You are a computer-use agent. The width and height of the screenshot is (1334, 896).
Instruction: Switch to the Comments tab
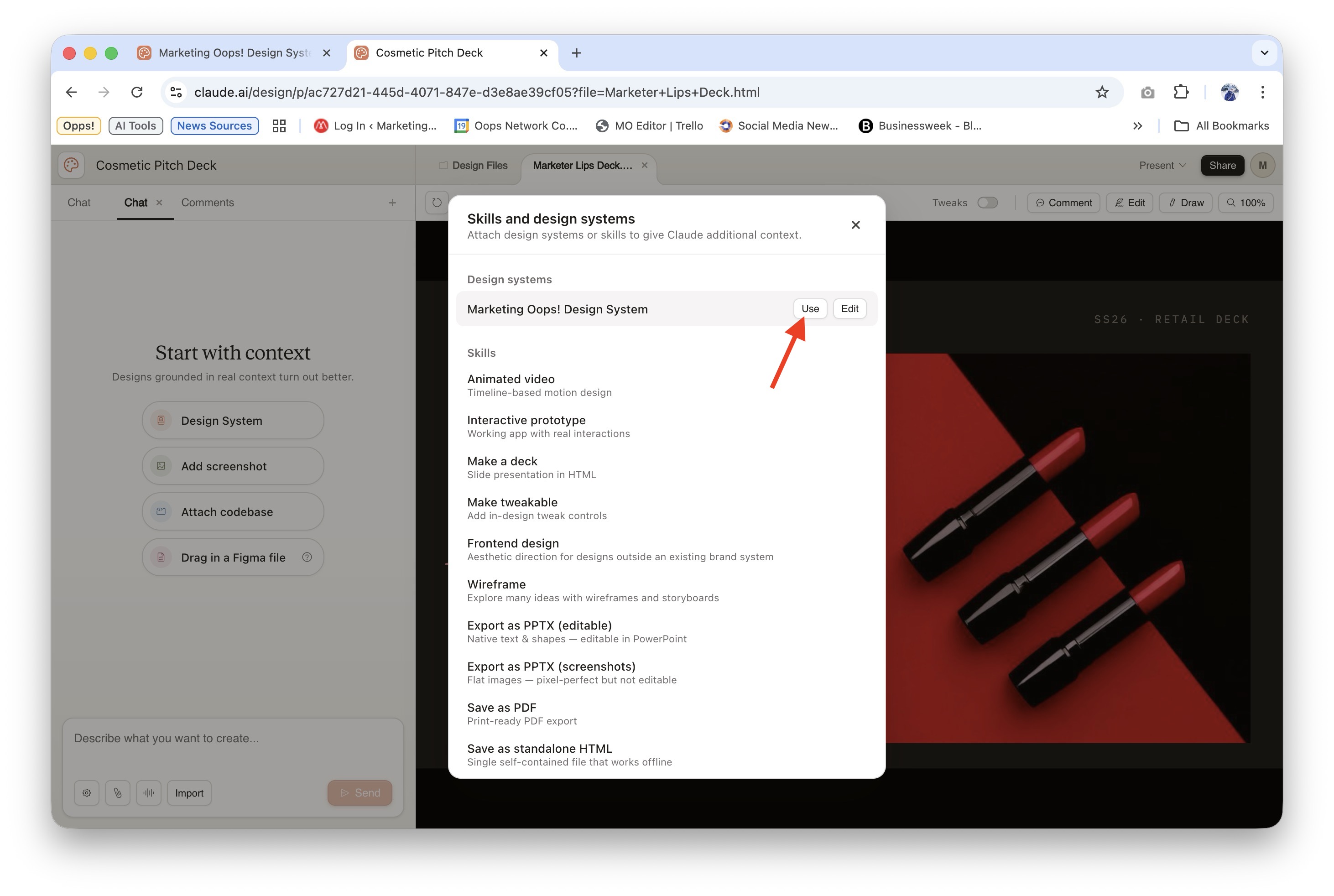coord(208,203)
